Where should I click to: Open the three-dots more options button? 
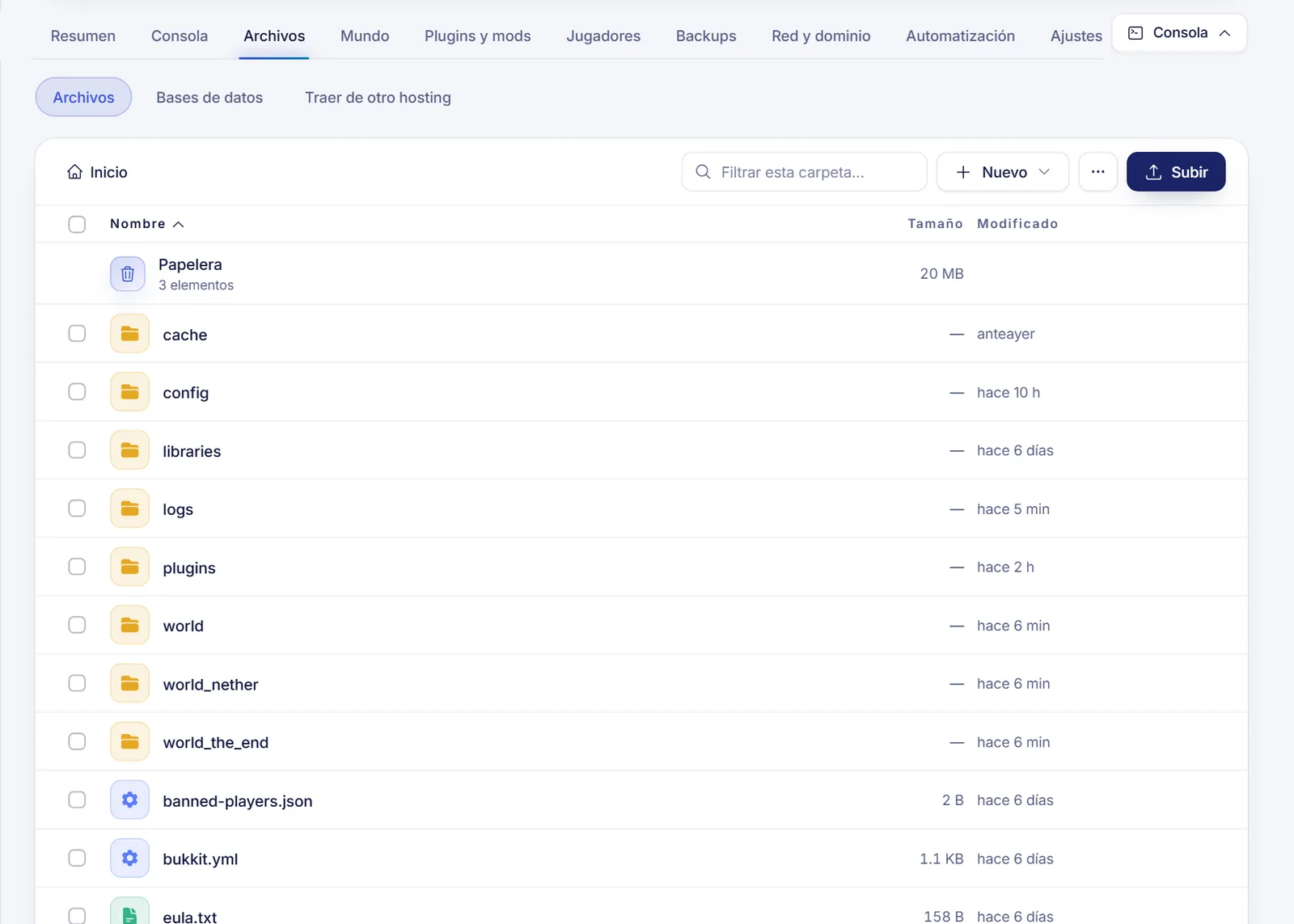pos(1097,171)
